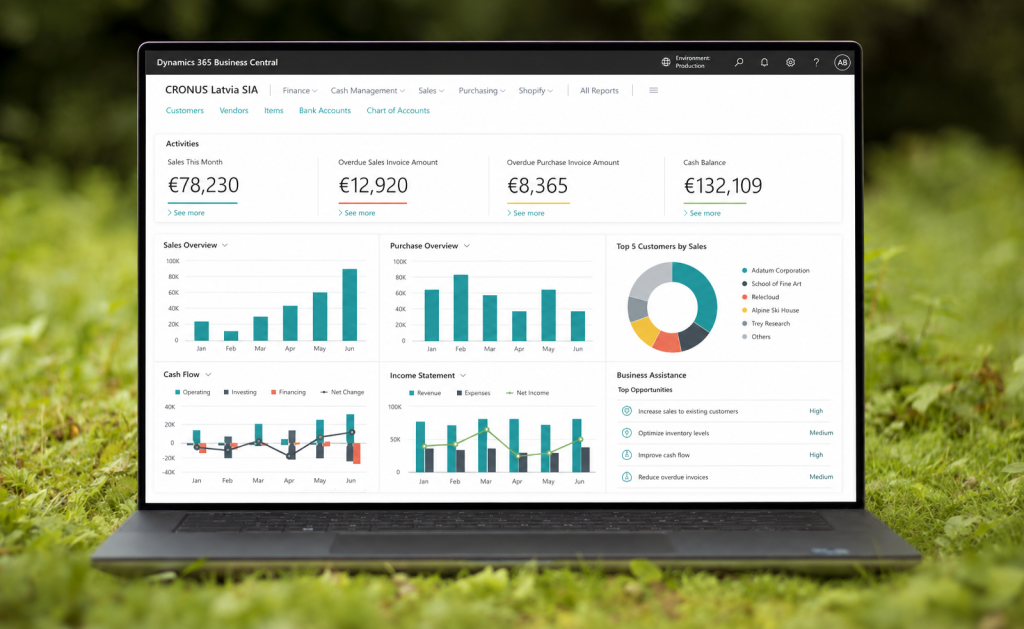Toggle the Financing legend entry in Cash Flow
1024x629 pixels.
tap(288, 393)
